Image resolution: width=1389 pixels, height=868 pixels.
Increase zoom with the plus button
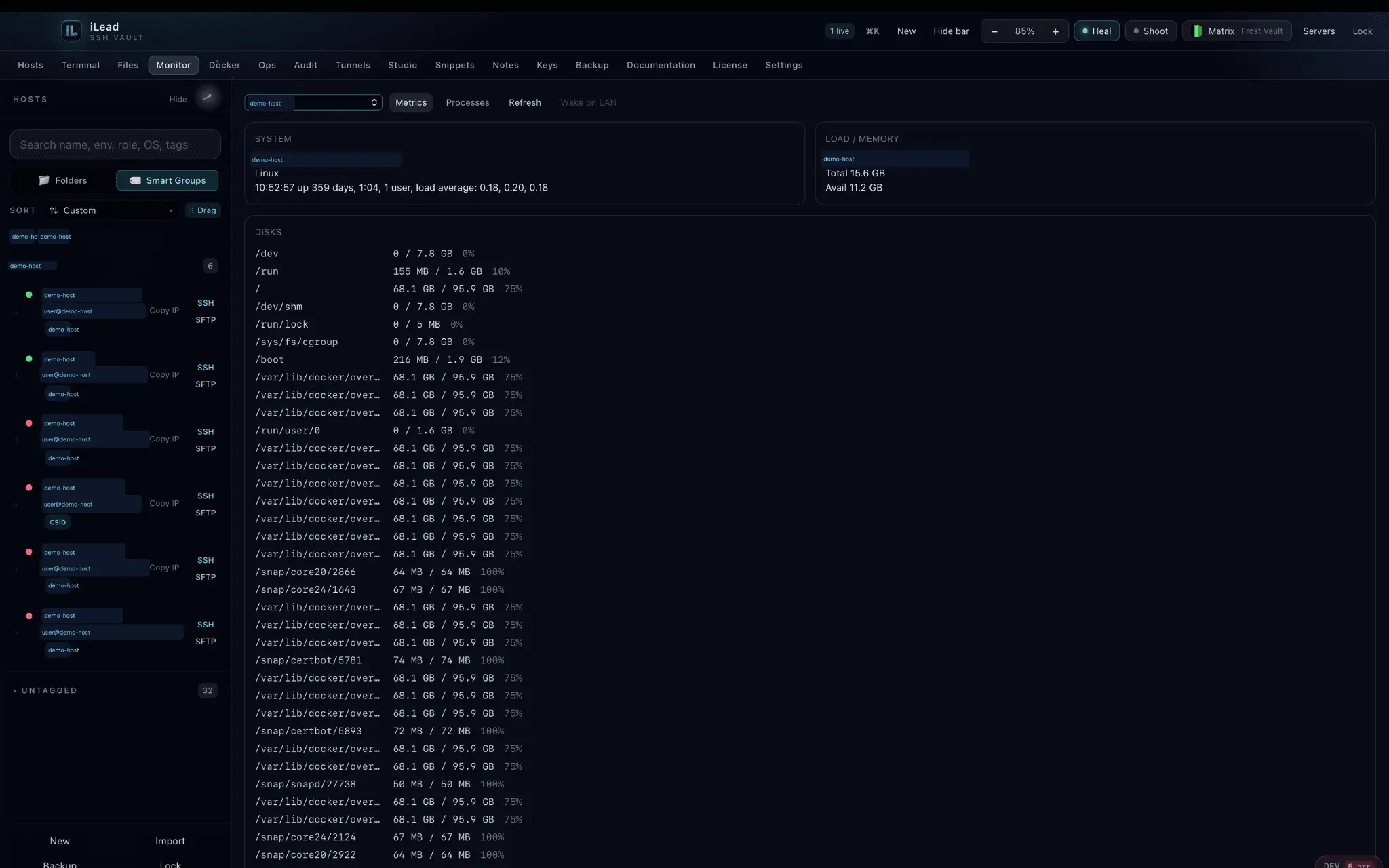[1055, 31]
